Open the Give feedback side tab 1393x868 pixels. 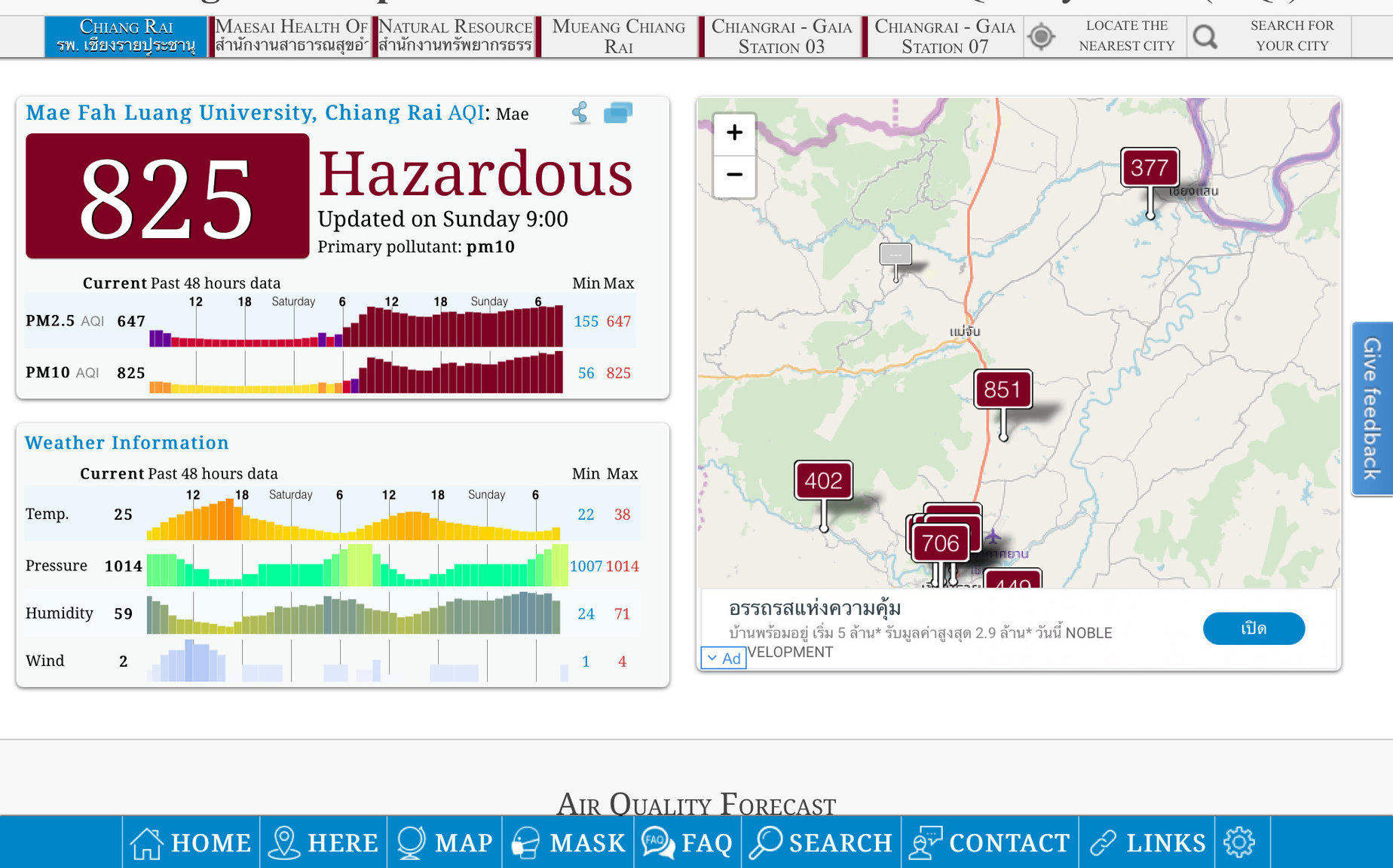click(x=1371, y=408)
